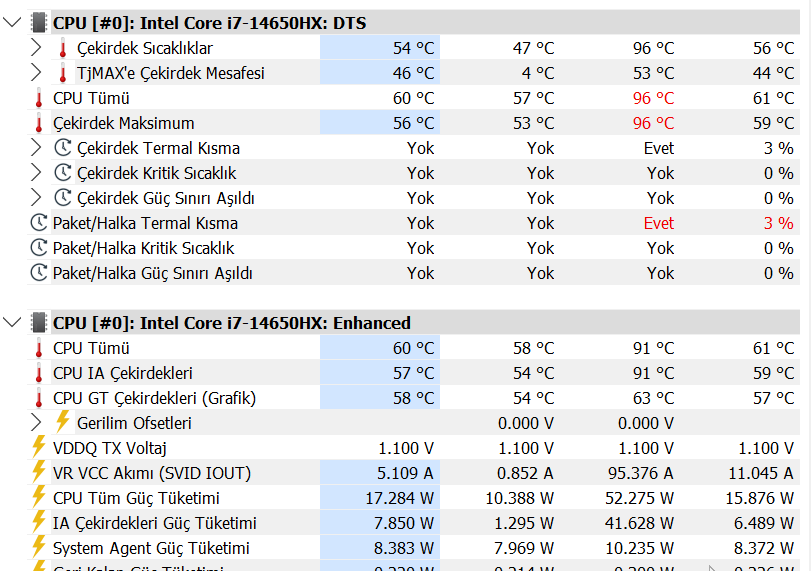Click the 4 °C minimum of TjMAX'e Çekirdek Mesafesi
Image resolution: width=811 pixels, height=571 pixels.
(537, 73)
